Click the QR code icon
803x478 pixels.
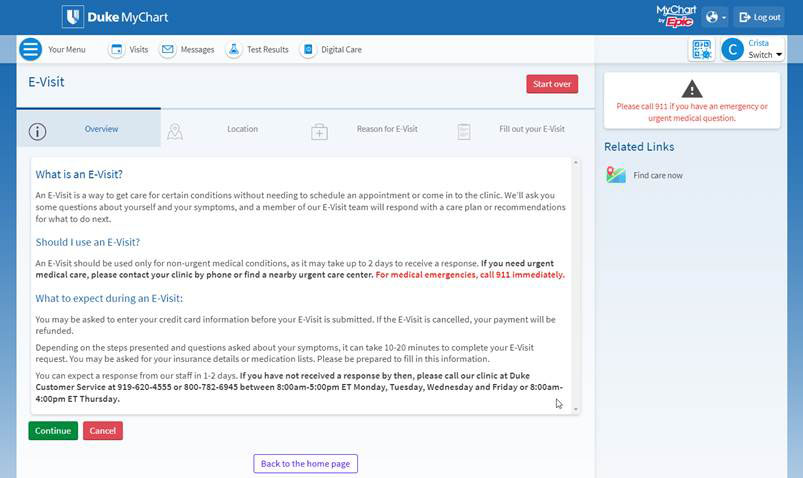click(701, 49)
